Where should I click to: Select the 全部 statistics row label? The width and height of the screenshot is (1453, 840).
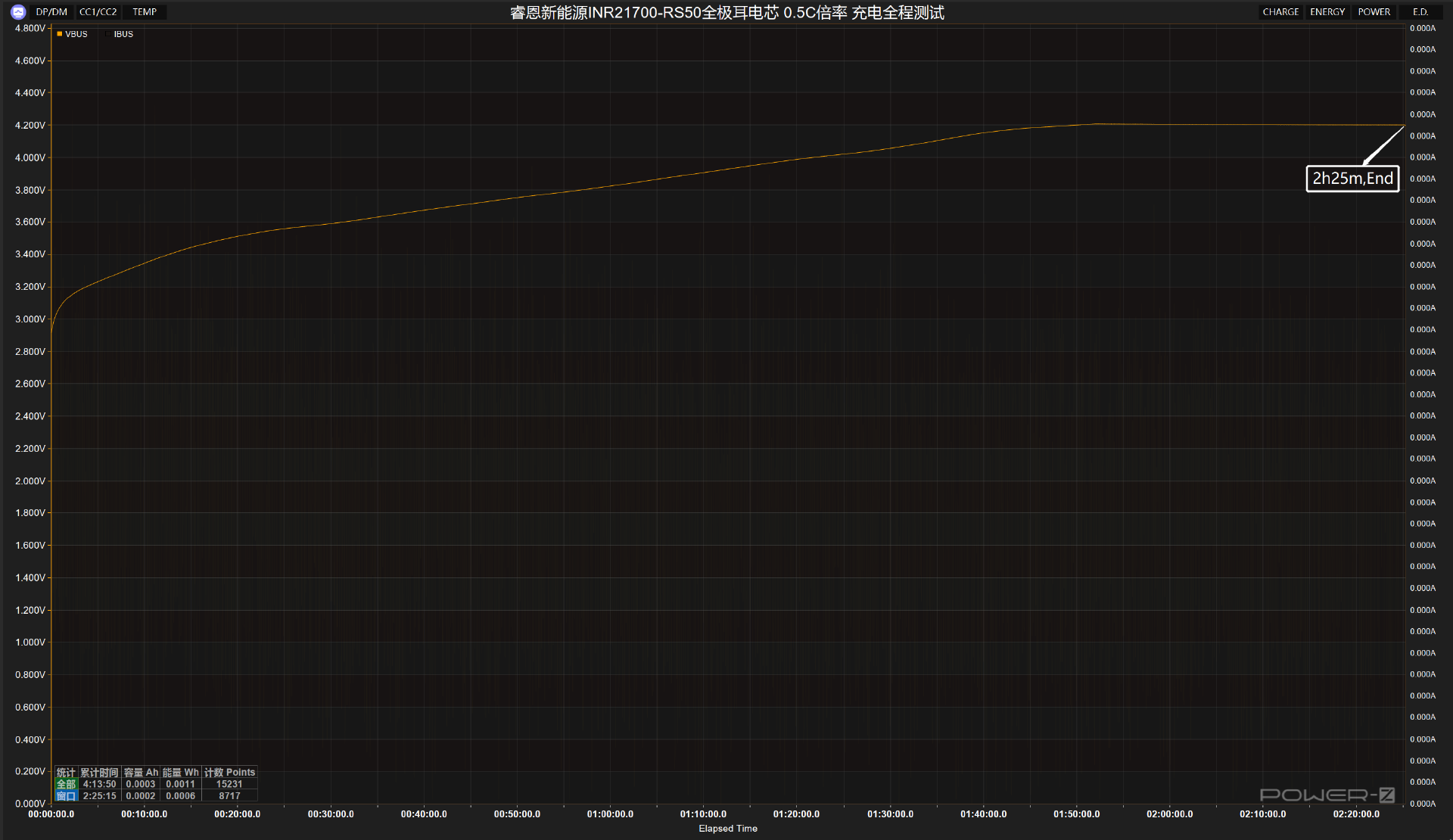click(x=67, y=784)
